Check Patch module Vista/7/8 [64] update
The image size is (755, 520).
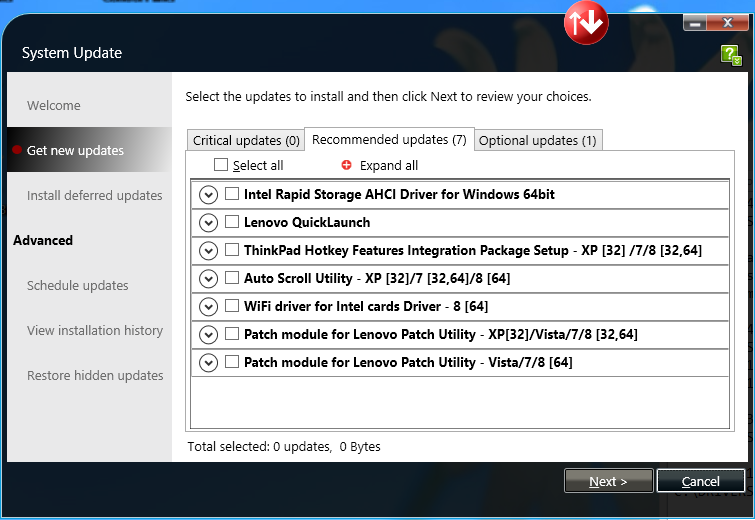(x=232, y=361)
